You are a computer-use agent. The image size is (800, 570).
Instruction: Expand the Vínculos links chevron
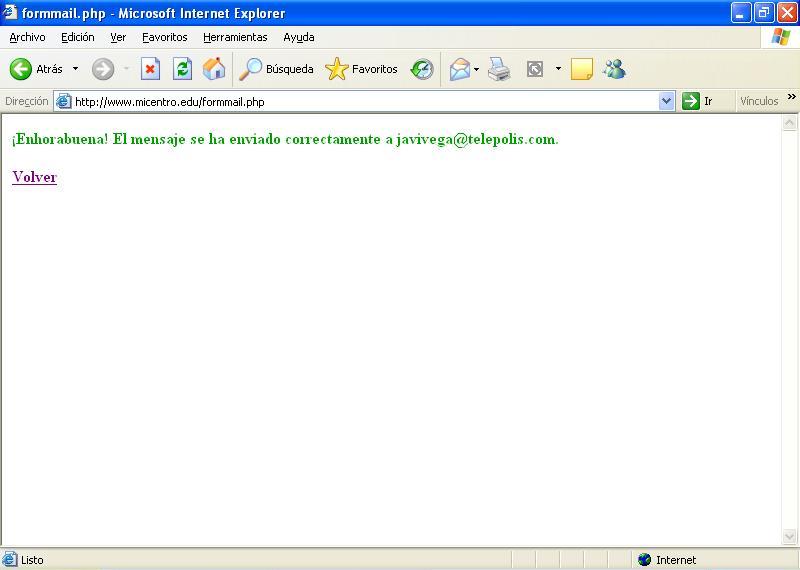click(x=791, y=98)
